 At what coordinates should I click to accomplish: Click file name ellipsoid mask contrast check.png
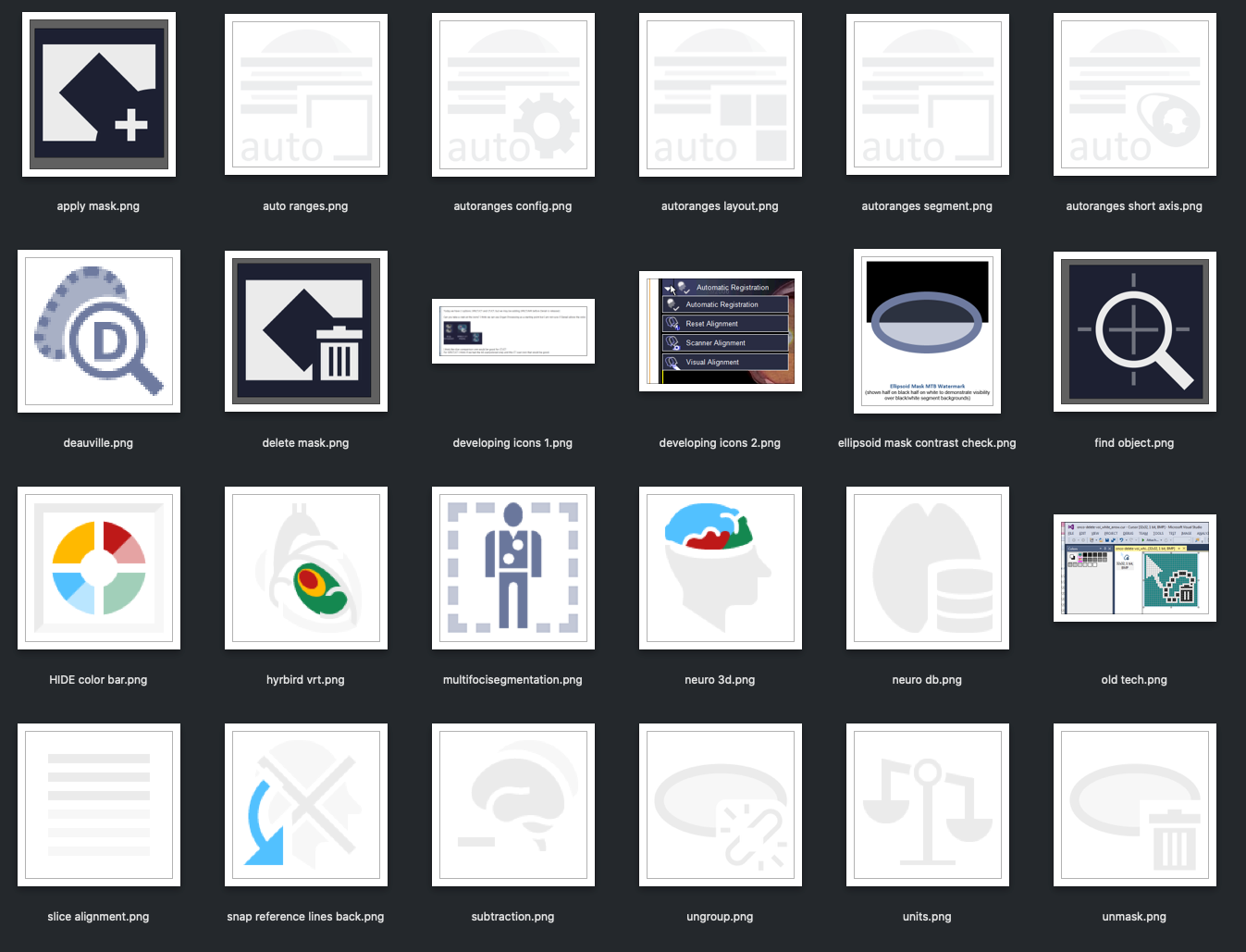927,443
